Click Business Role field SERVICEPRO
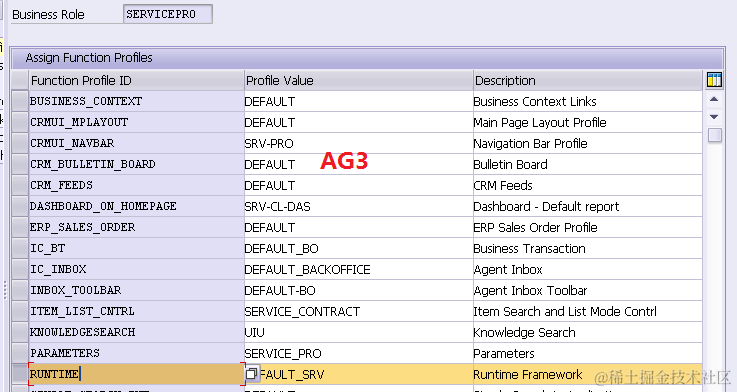Screen dimensions: 737x392 tap(168, 14)
